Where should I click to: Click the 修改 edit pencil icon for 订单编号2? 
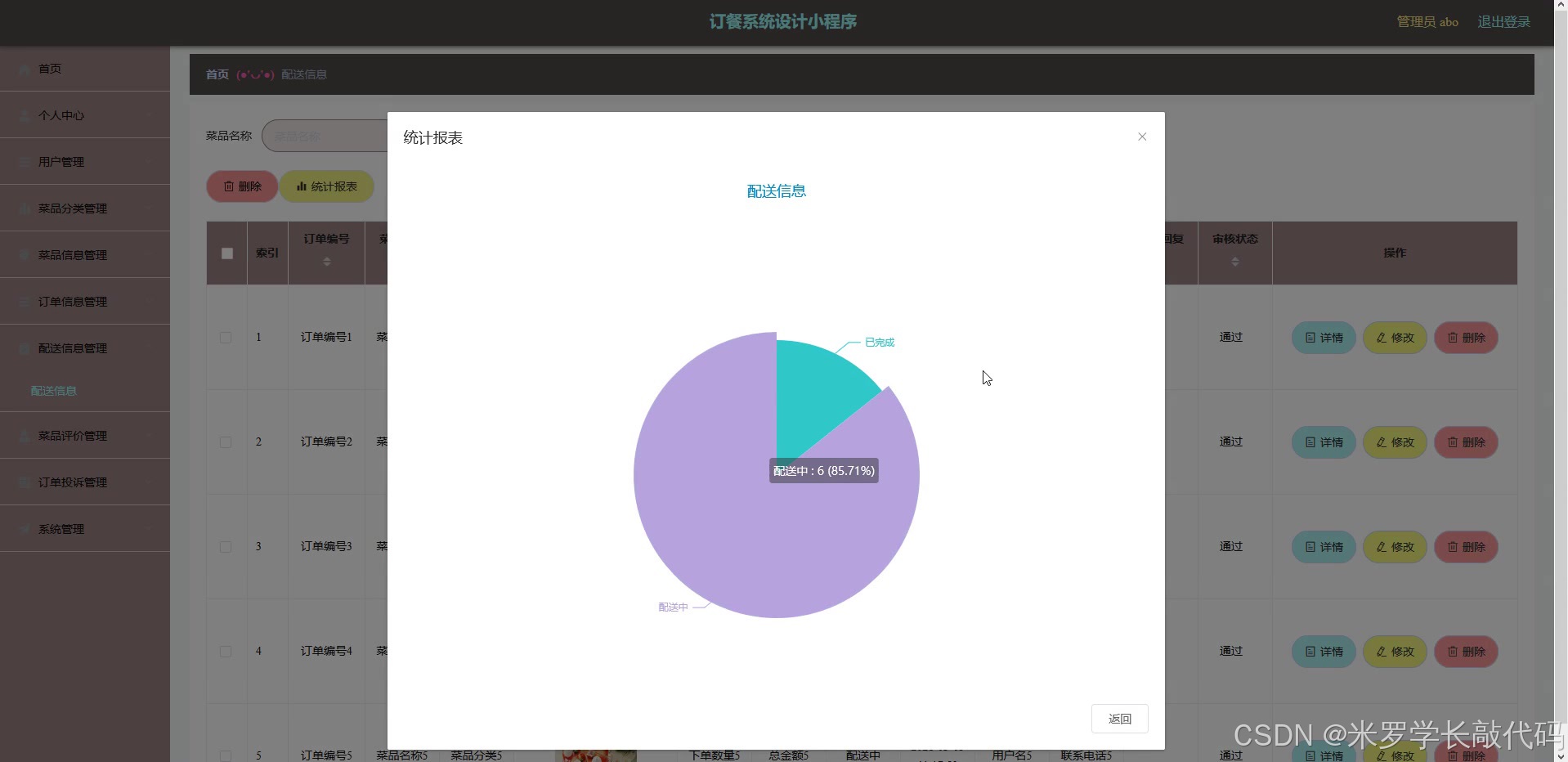click(x=1382, y=442)
